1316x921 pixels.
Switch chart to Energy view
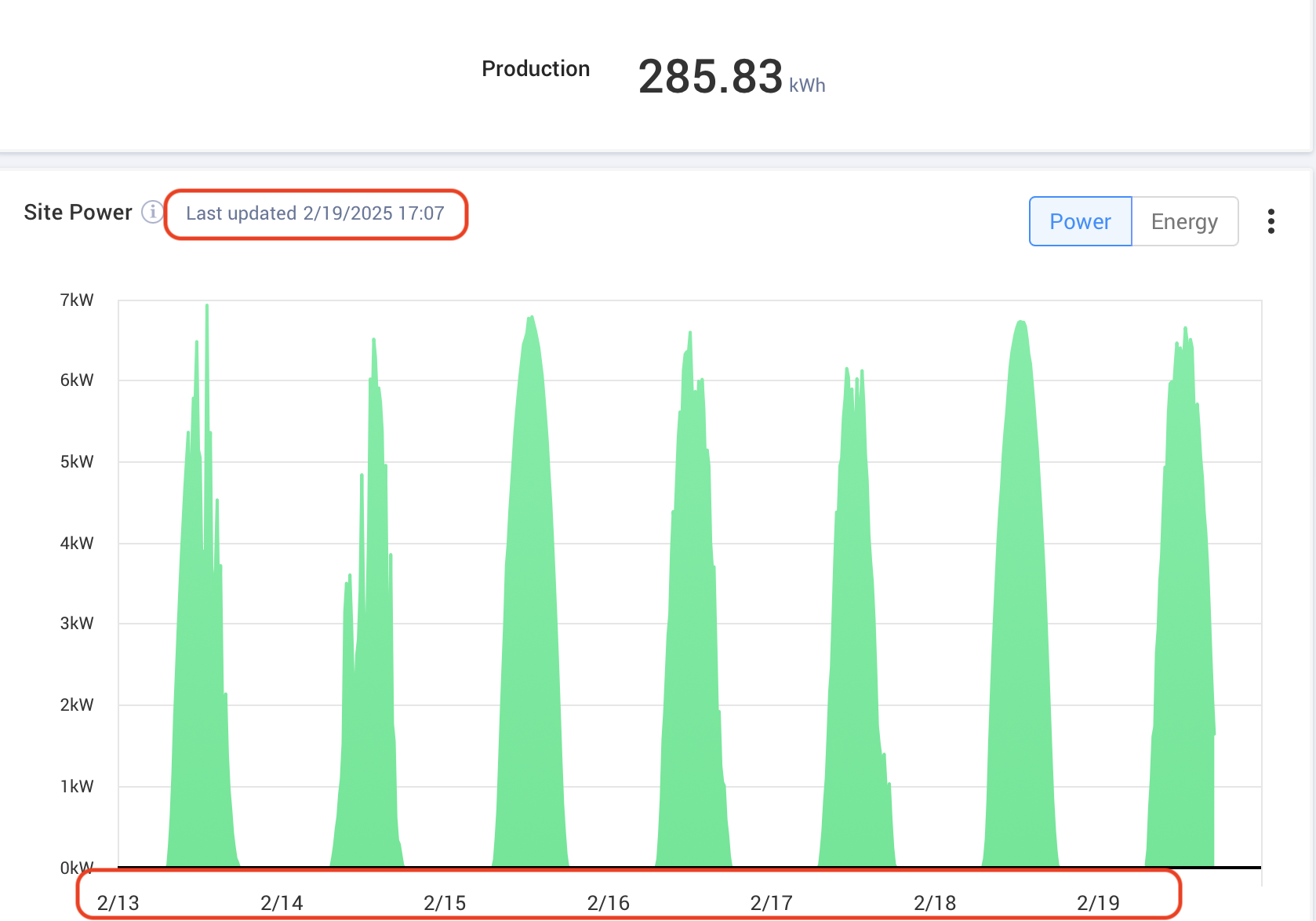click(1184, 221)
